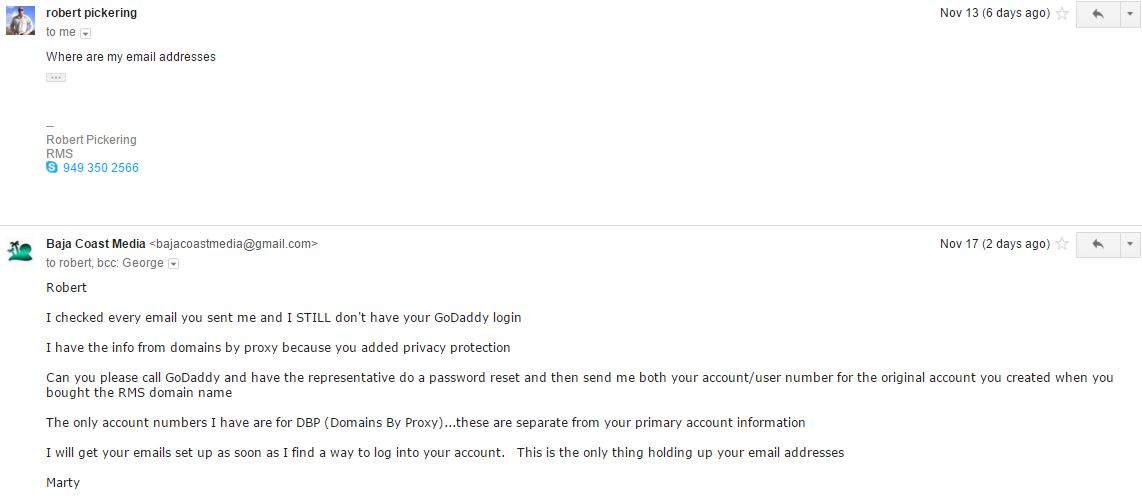Open More options dropdown for robert's message

click(x=1130, y=14)
